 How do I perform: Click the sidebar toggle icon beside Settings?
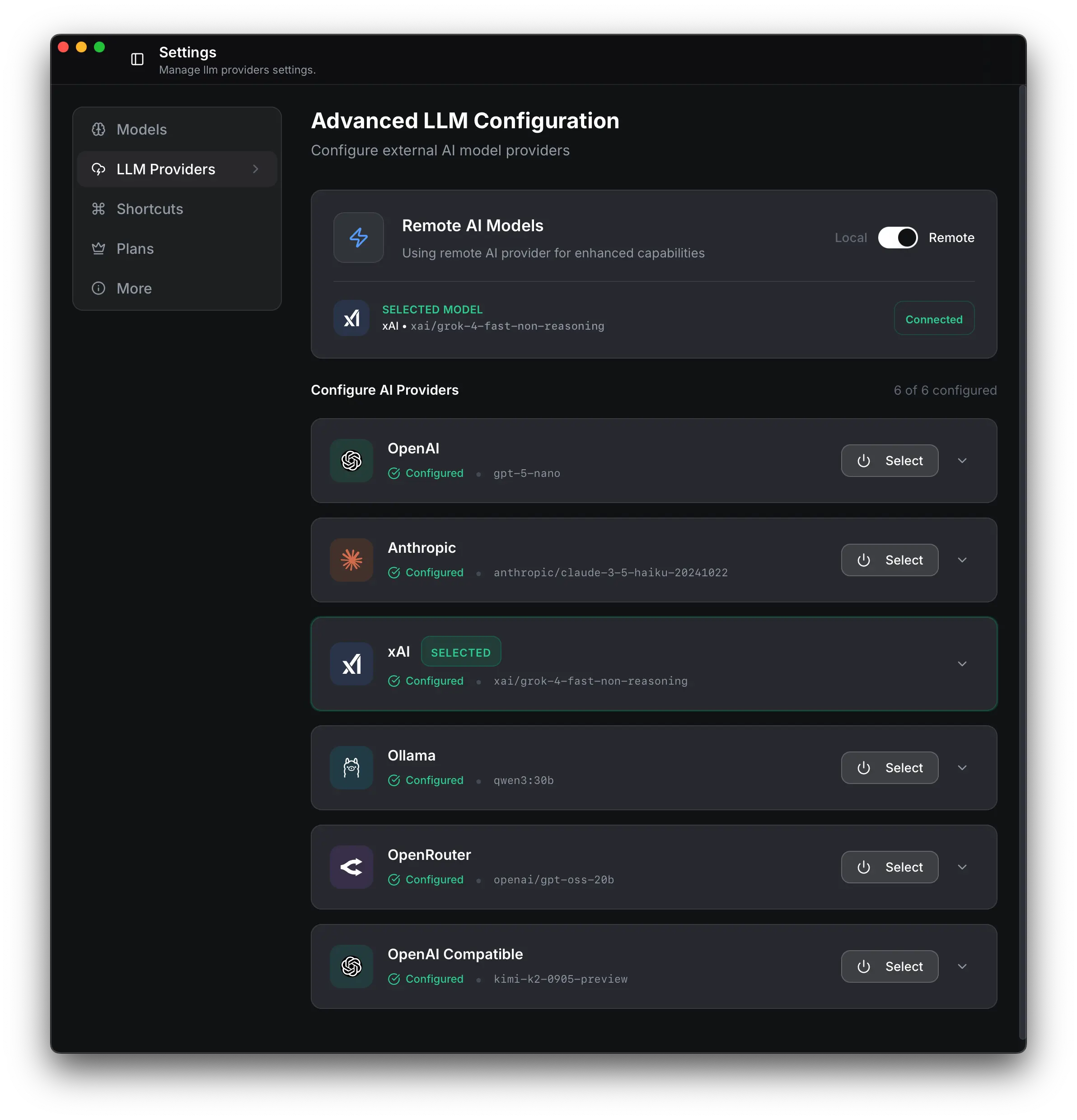(x=137, y=60)
